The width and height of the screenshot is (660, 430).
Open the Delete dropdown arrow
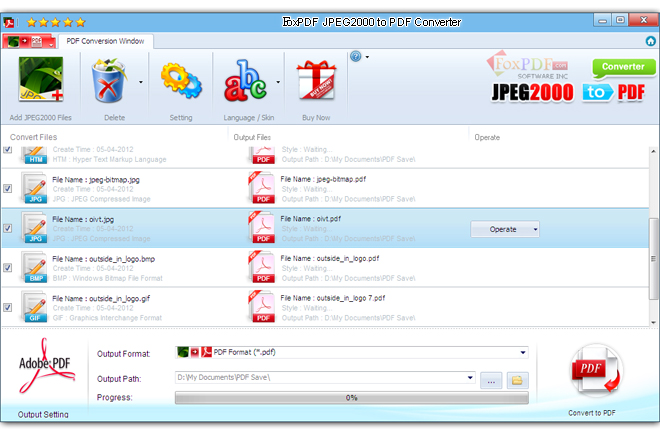tap(141, 82)
